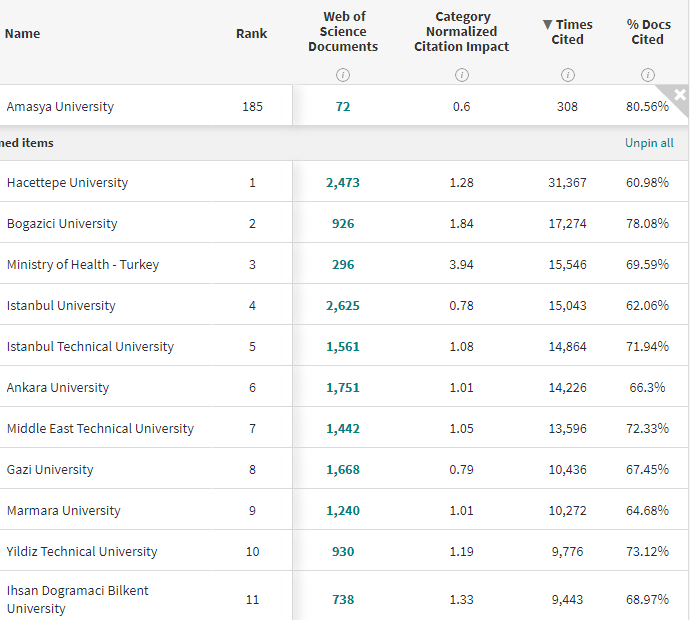Sort table by Name column header
The height and width of the screenshot is (620, 690).
(x=23, y=33)
